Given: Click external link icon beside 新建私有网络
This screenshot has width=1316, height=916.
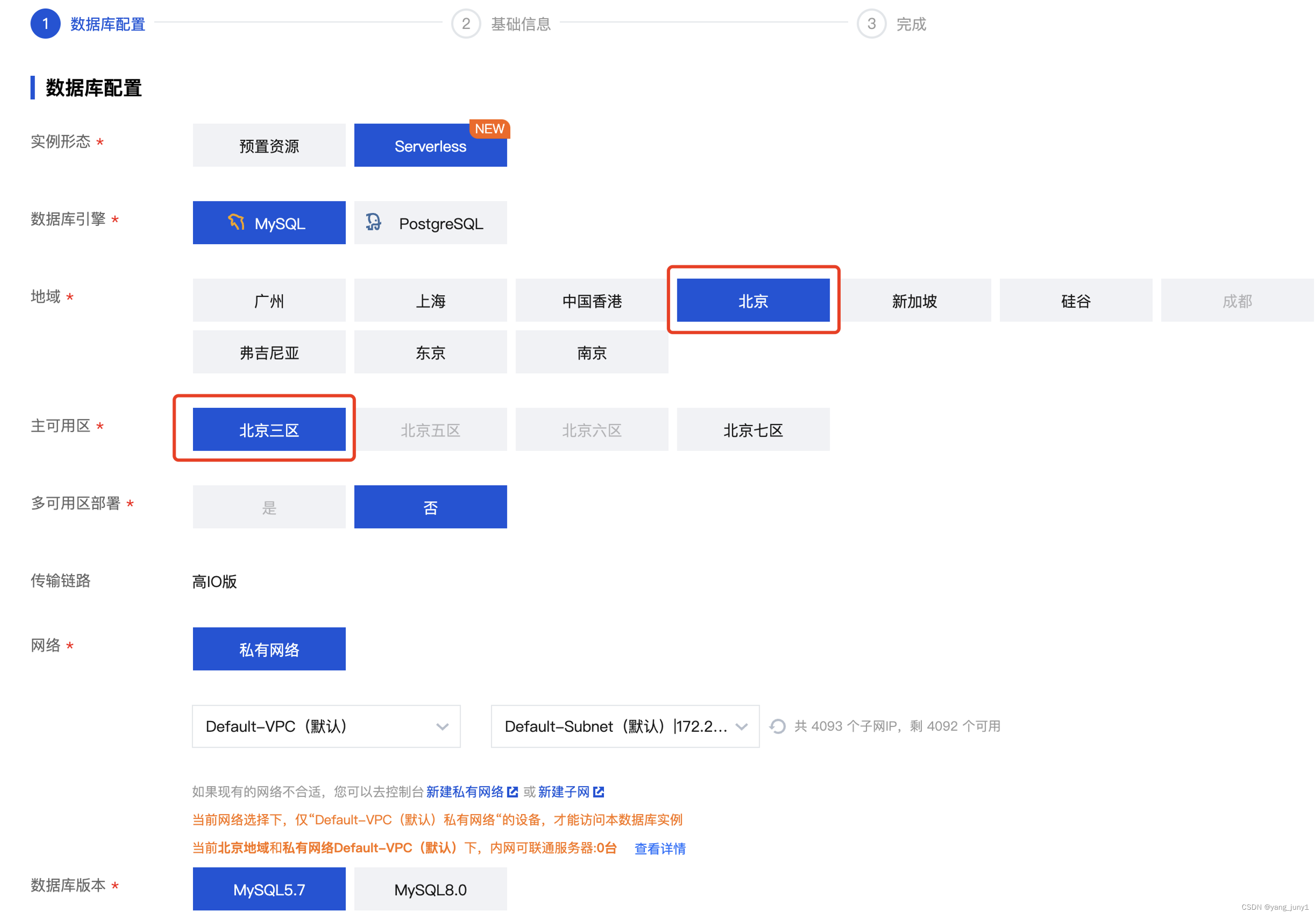Looking at the screenshot, I should point(513,792).
